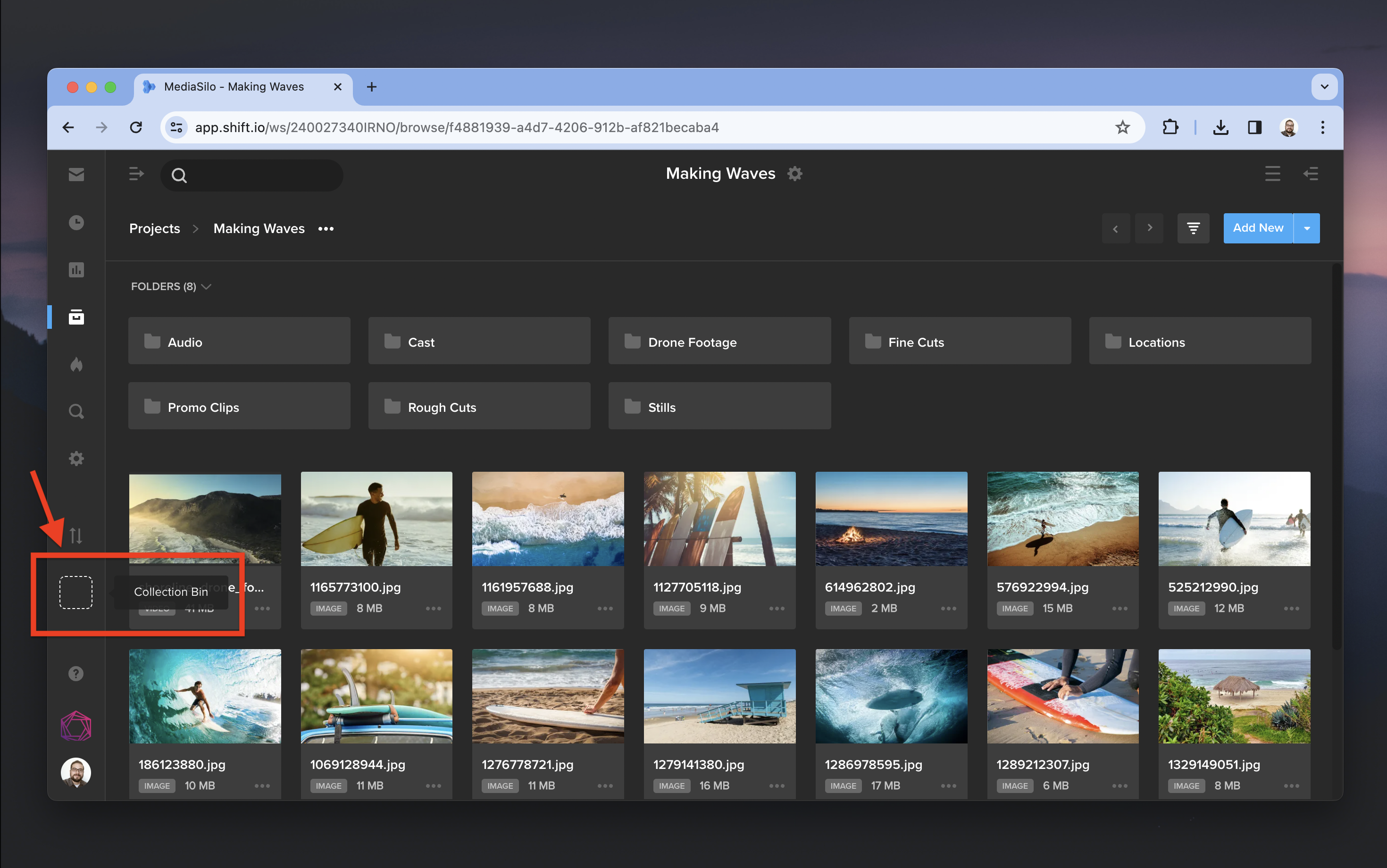Viewport: 1387px width, 868px height.
Task: Go to next page arrow button
Action: point(1149,228)
